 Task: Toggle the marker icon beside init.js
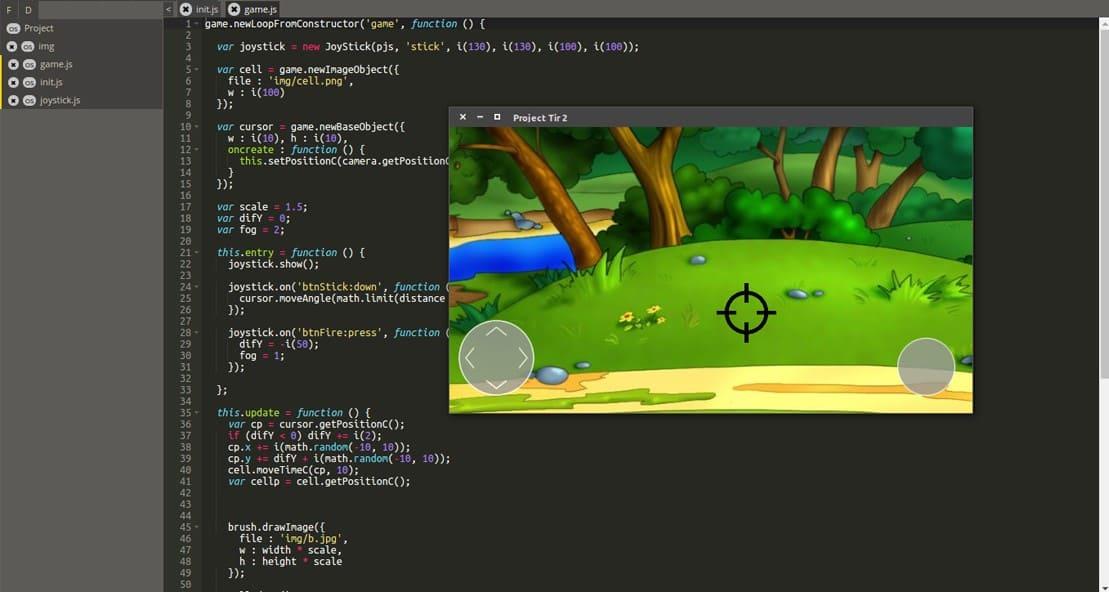coord(13,82)
